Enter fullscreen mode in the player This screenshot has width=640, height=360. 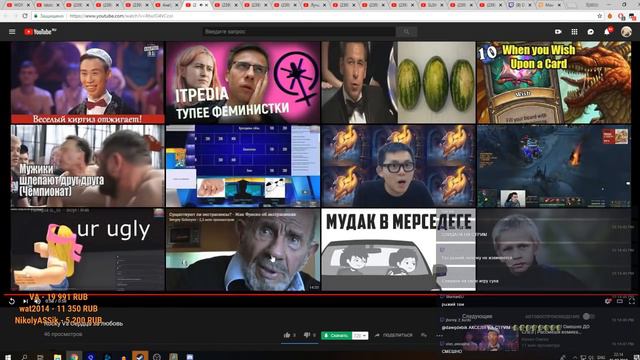click(x=632, y=301)
